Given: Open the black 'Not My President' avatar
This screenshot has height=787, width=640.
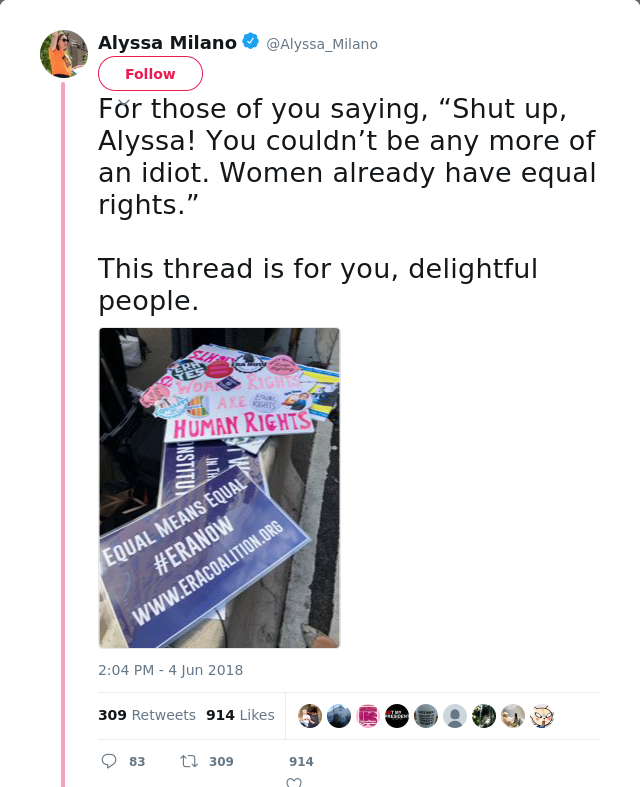Looking at the screenshot, I should point(397,716).
